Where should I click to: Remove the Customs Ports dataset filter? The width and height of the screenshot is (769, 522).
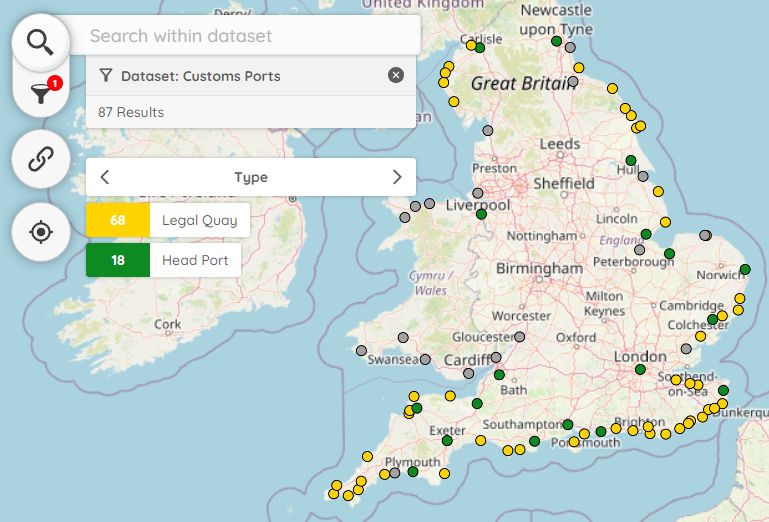(x=396, y=75)
